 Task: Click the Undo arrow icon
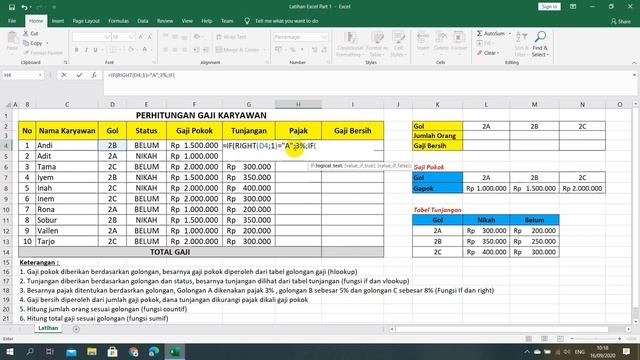[x=25, y=7]
